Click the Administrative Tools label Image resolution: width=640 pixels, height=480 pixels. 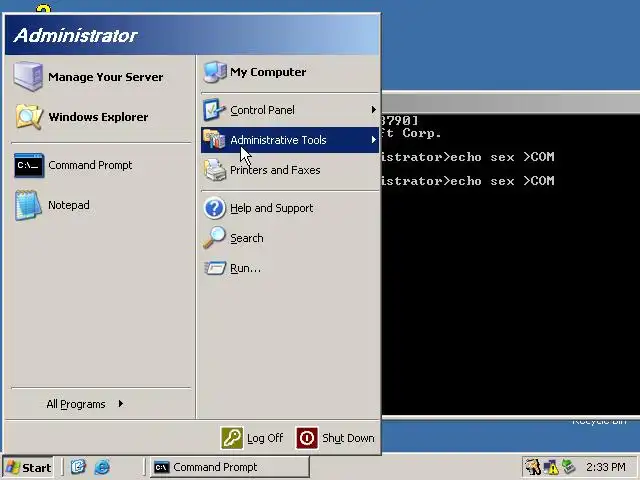[x=278, y=140]
